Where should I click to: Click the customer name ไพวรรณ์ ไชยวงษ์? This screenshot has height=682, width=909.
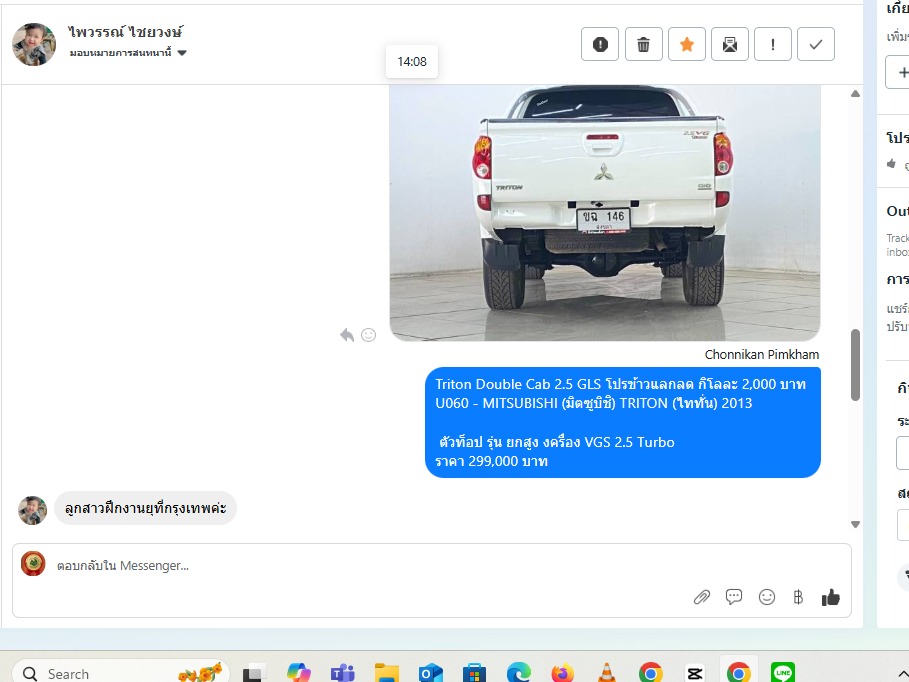click(126, 31)
